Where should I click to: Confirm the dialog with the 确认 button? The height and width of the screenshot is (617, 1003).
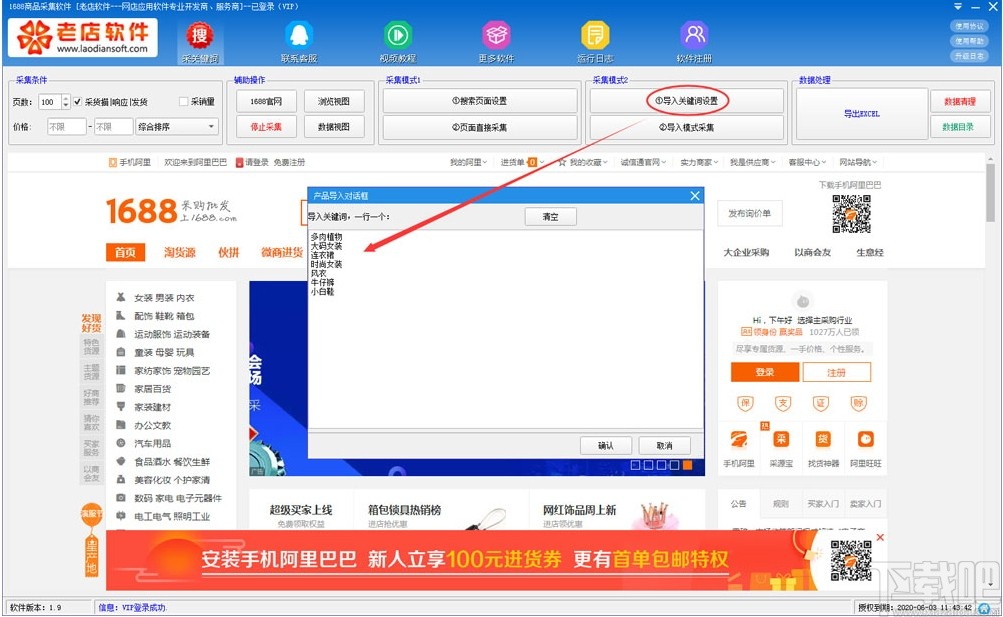607,444
